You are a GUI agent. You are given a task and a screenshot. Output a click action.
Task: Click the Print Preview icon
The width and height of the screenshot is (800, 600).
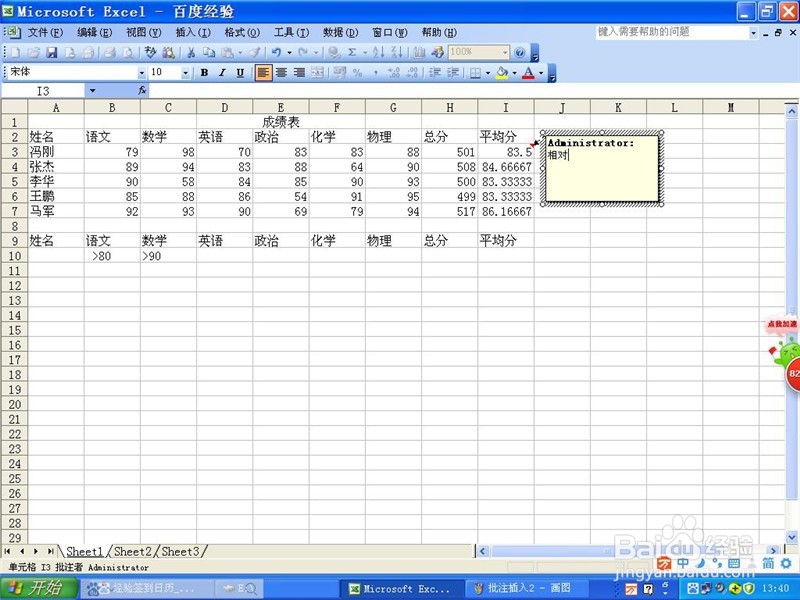coord(128,52)
